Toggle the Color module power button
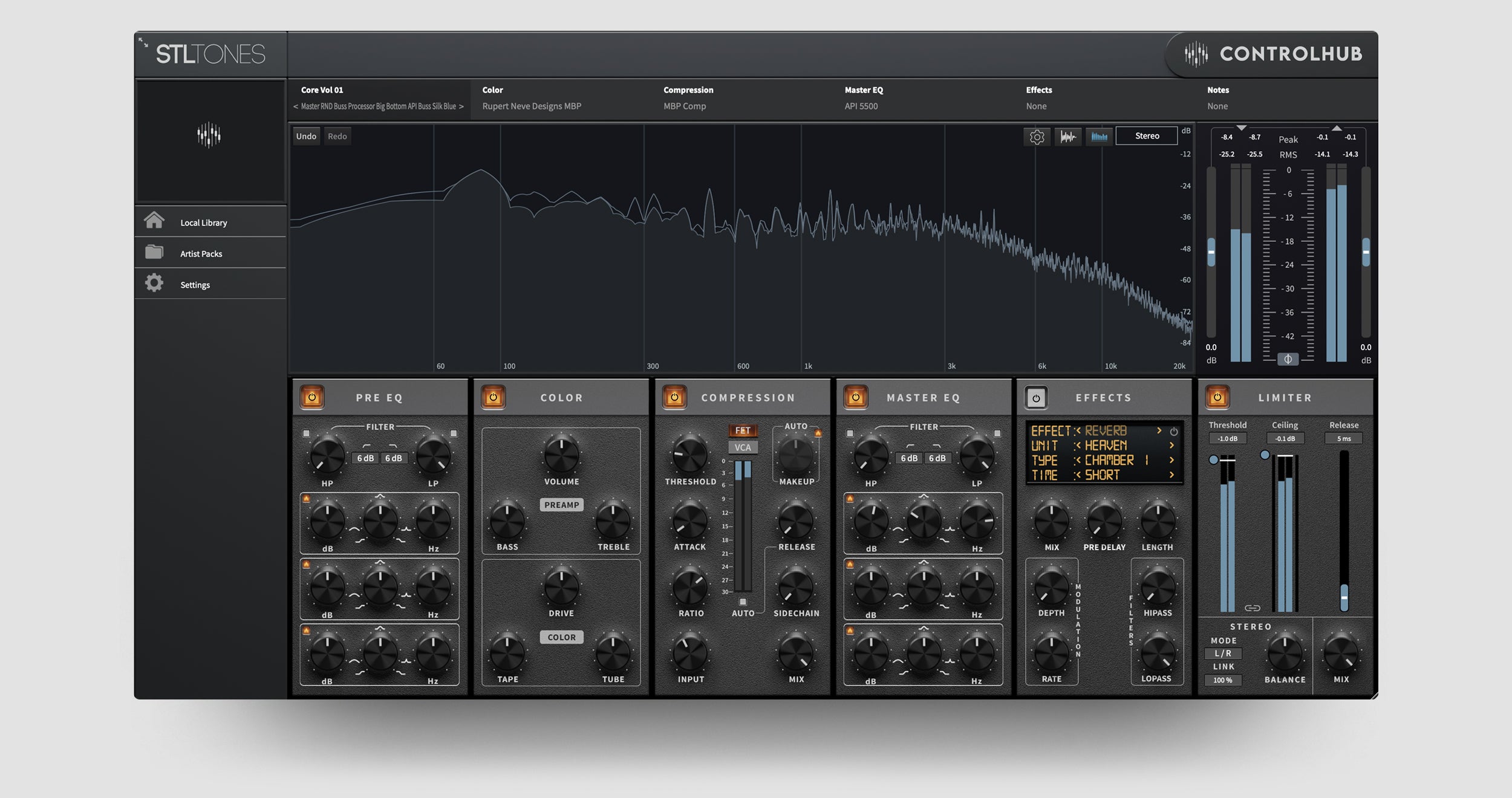The width and height of the screenshot is (1512, 798). 493,397
